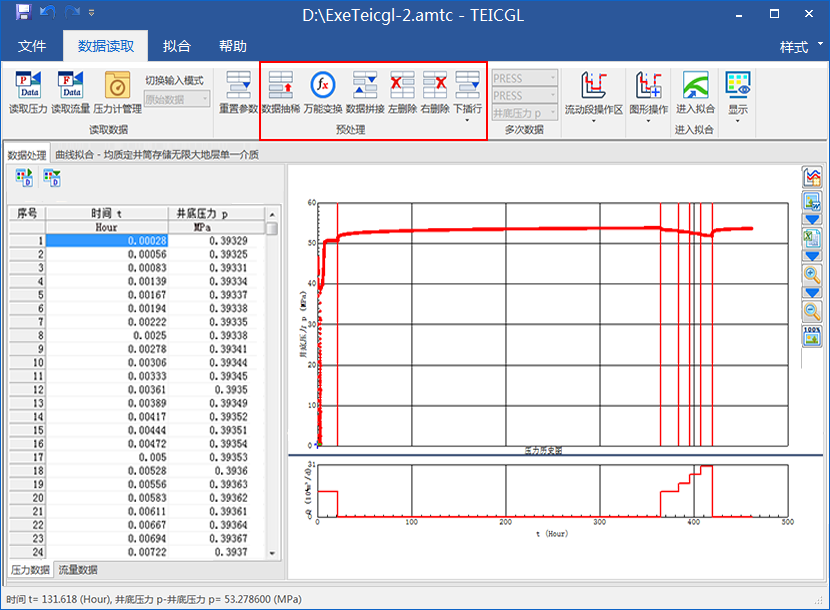Open the 样式 style menu
This screenshot has height=610, width=830.
click(x=800, y=47)
